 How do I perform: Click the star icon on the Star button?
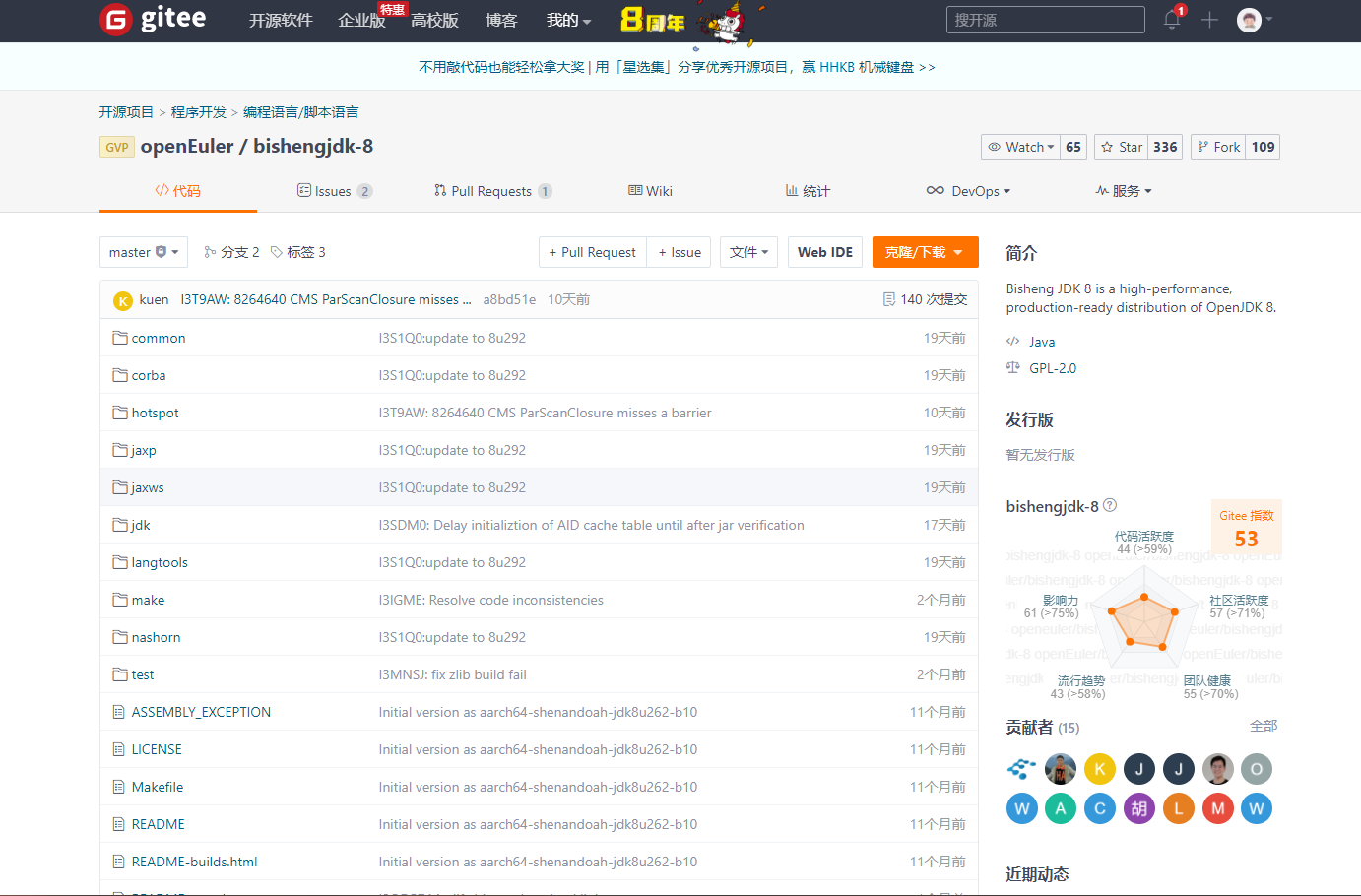click(x=1108, y=147)
